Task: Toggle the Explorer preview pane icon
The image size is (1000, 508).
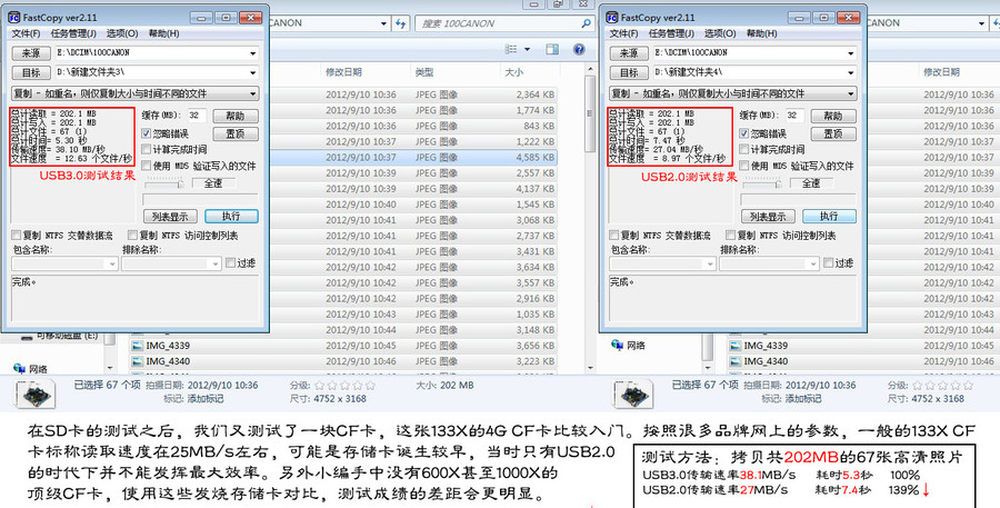Action: point(552,48)
